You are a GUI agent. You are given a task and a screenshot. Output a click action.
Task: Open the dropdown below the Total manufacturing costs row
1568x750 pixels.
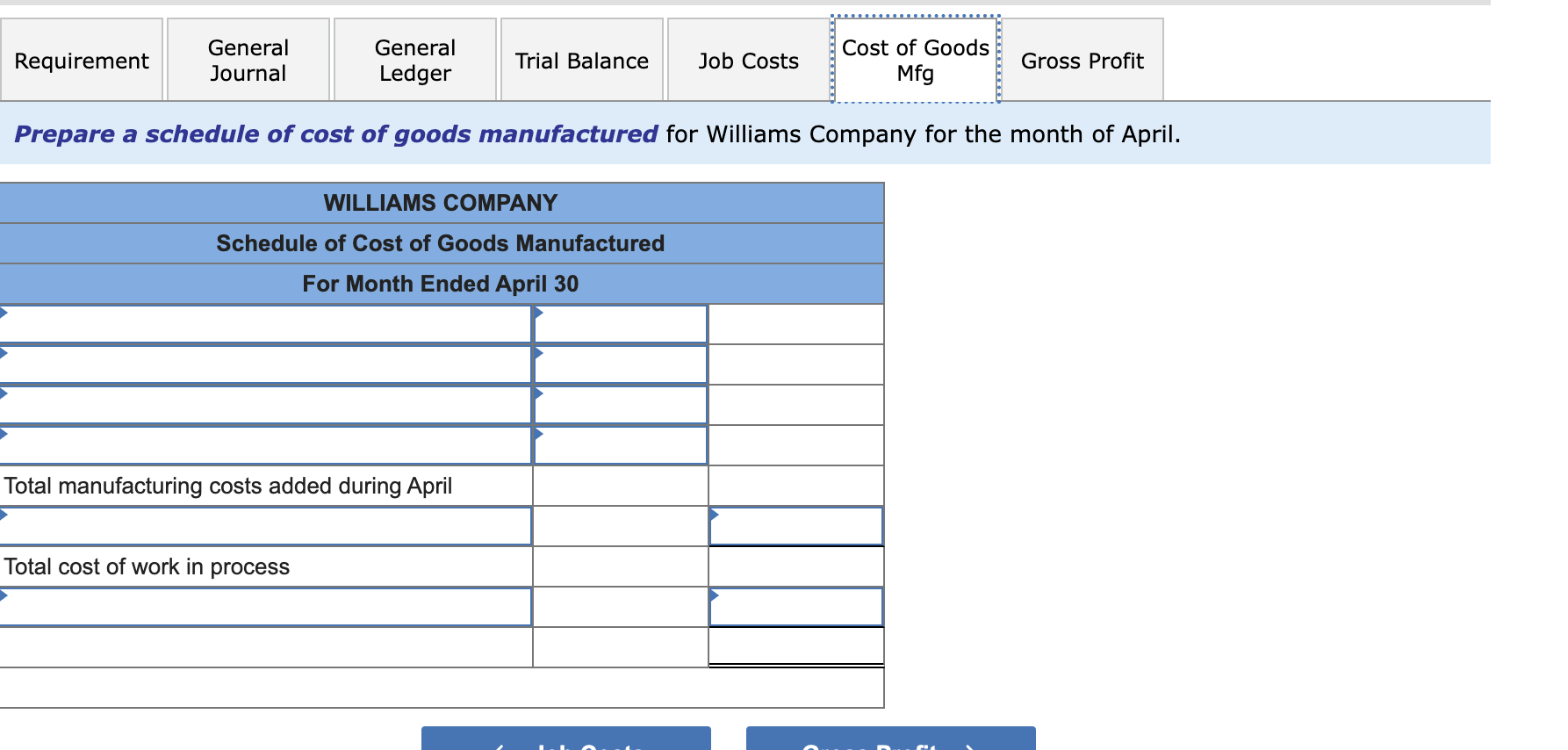click(x=263, y=525)
